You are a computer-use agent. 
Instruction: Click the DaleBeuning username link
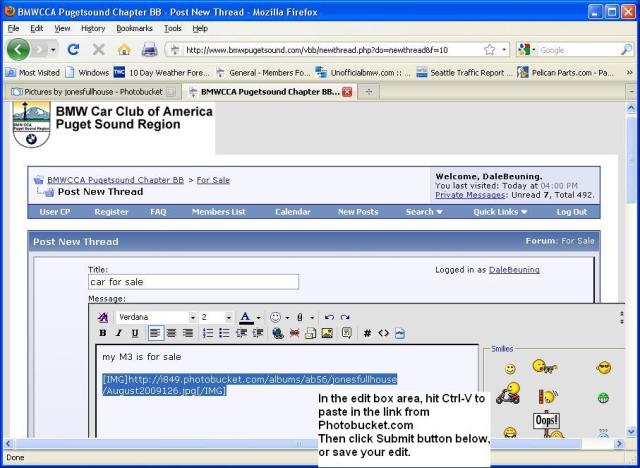point(514,270)
